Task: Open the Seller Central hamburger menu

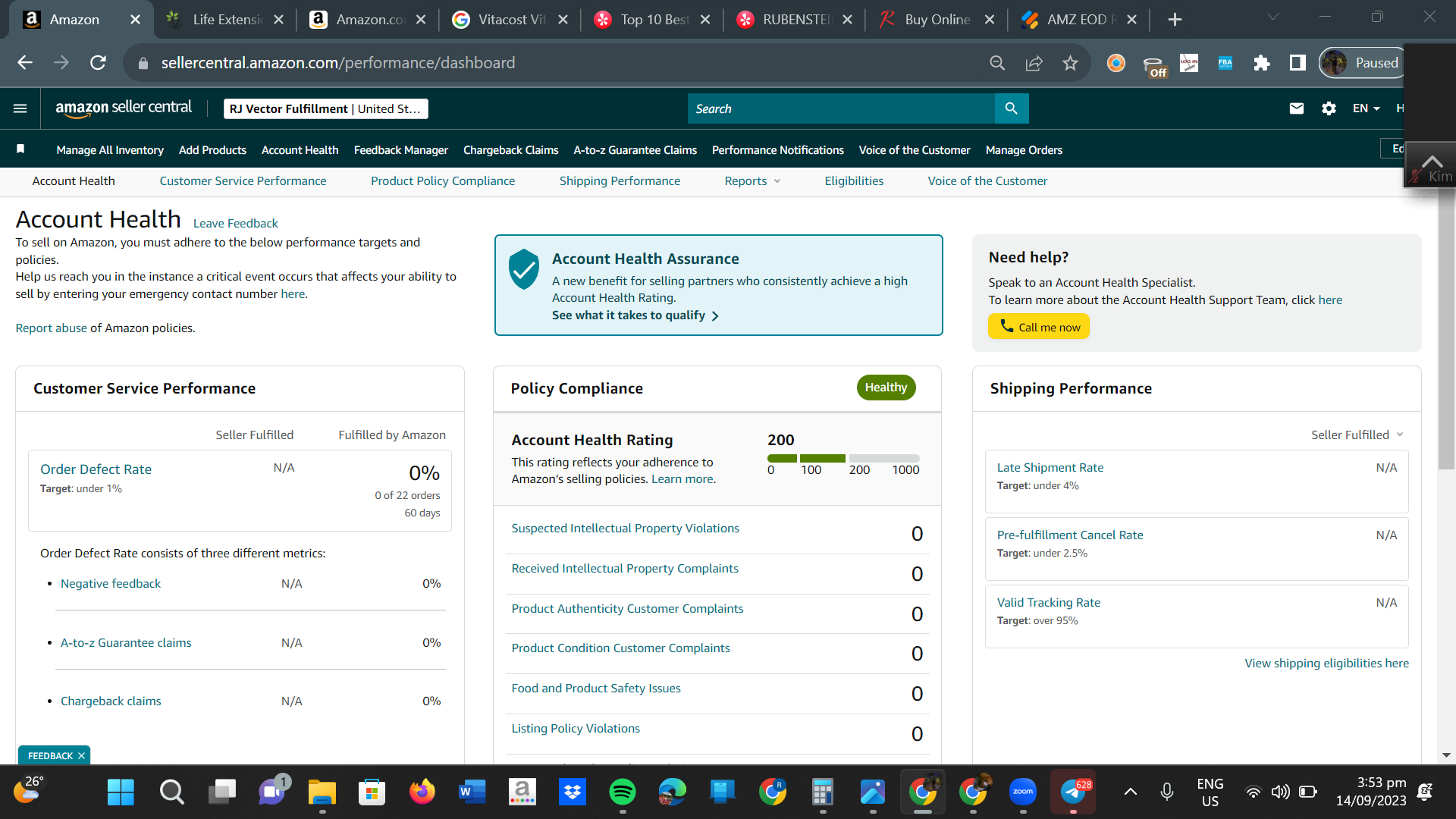Action: [x=20, y=108]
